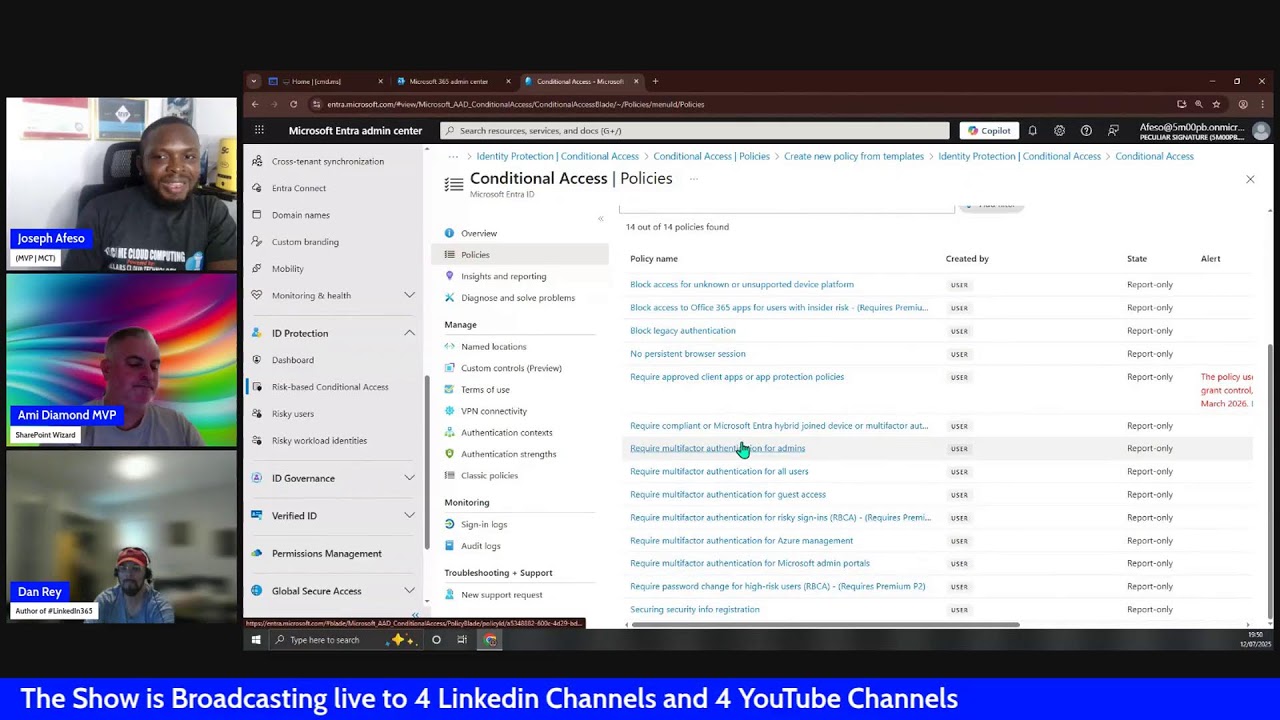Open Require multifactor authentication for Azure management
The width and height of the screenshot is (1280, 720).
[x=741, y=540]
